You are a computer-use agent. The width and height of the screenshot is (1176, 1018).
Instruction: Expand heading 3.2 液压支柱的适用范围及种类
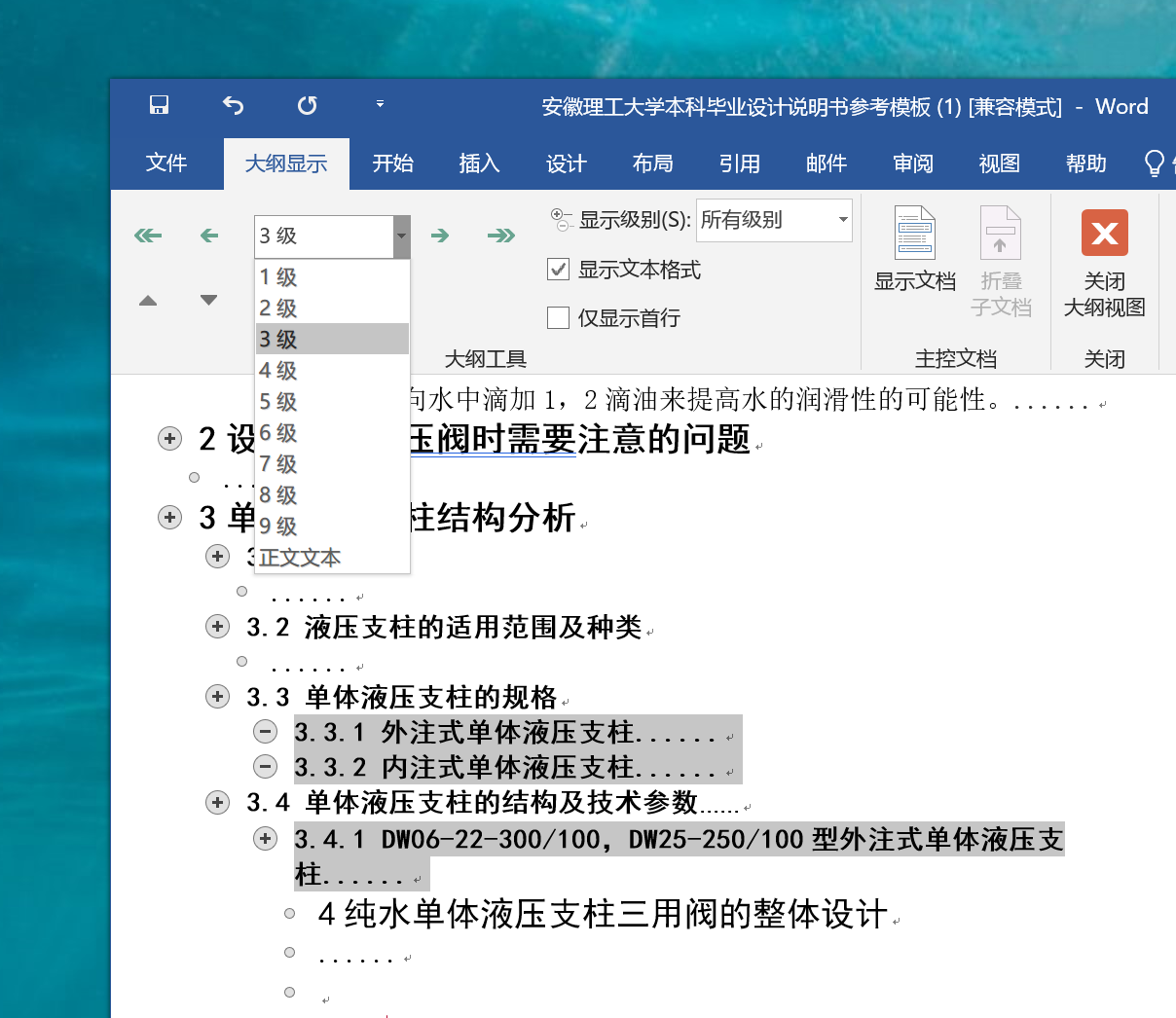click(x=218, y=627)
